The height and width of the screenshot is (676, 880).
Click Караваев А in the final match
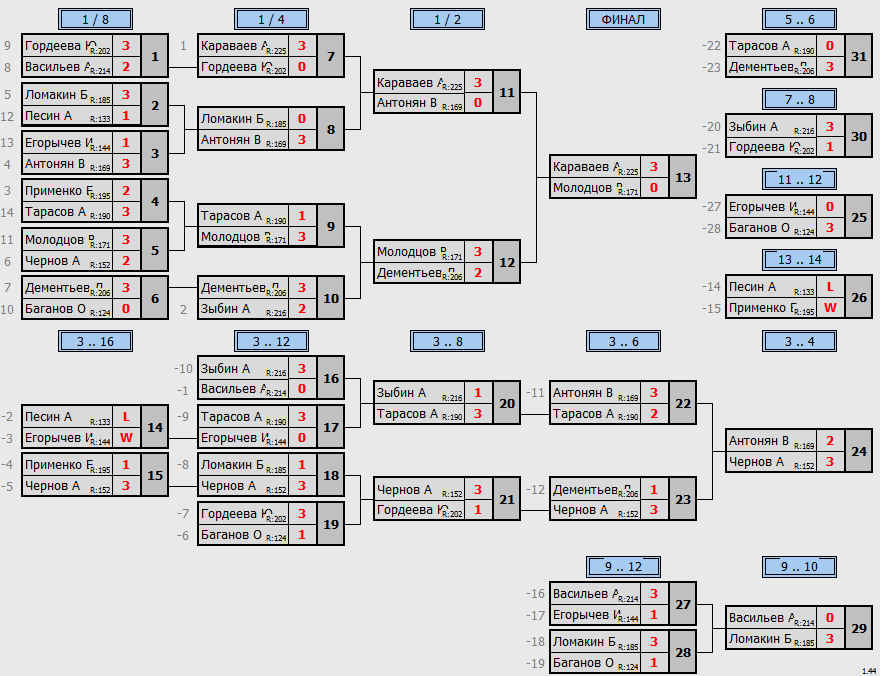tap(587, 167)
